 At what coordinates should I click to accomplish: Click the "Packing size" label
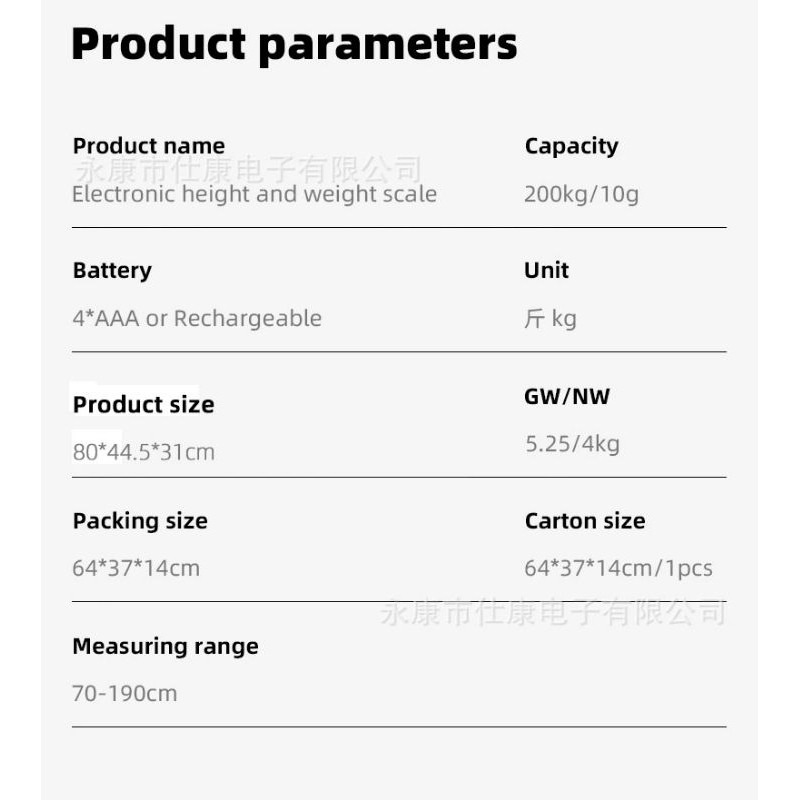[140, 521]
